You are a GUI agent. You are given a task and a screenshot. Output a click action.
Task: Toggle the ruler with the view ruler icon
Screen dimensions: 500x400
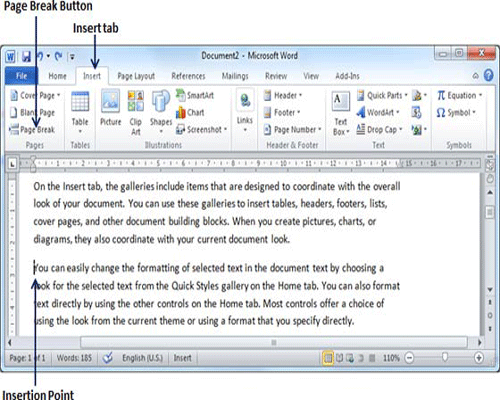(490, 166)
